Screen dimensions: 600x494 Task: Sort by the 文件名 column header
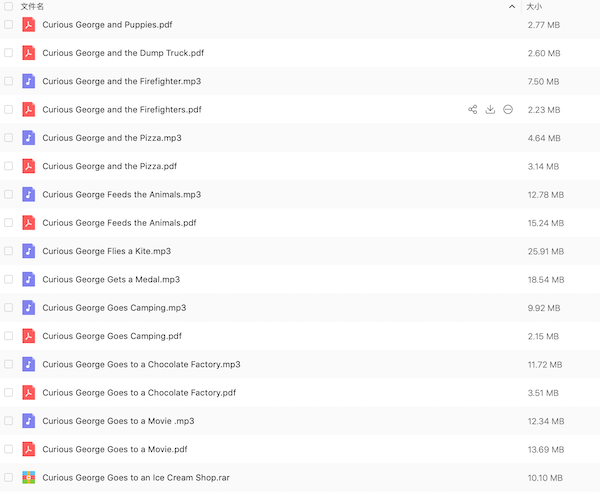pos(32,6)
